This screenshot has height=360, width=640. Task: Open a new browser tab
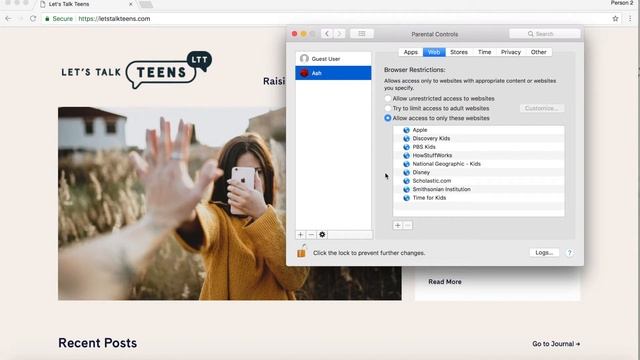click(146, 4)
